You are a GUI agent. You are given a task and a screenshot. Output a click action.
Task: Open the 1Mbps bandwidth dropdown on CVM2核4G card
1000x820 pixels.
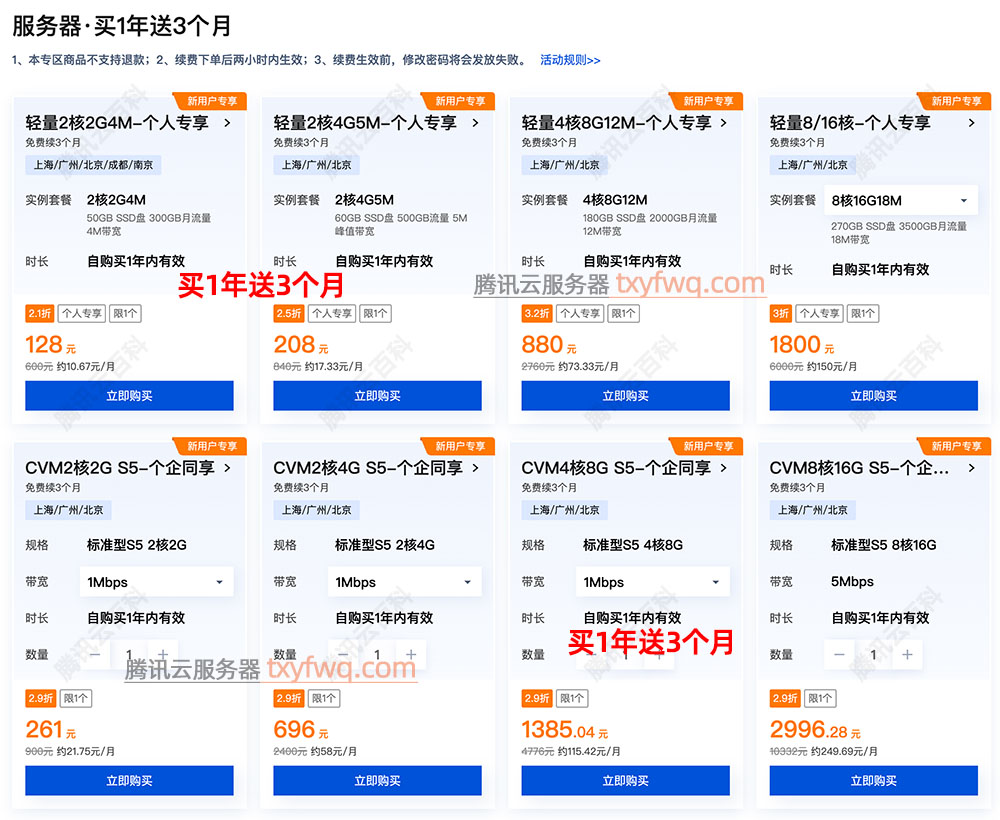coord(404,581)
